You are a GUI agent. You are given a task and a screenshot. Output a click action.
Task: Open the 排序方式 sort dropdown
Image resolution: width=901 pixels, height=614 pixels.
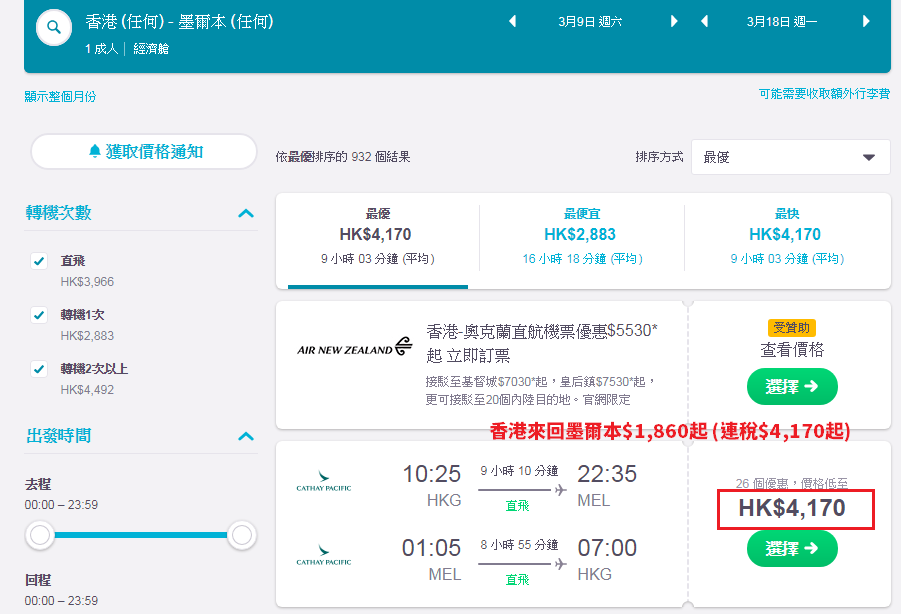click(x=791, y=157)
